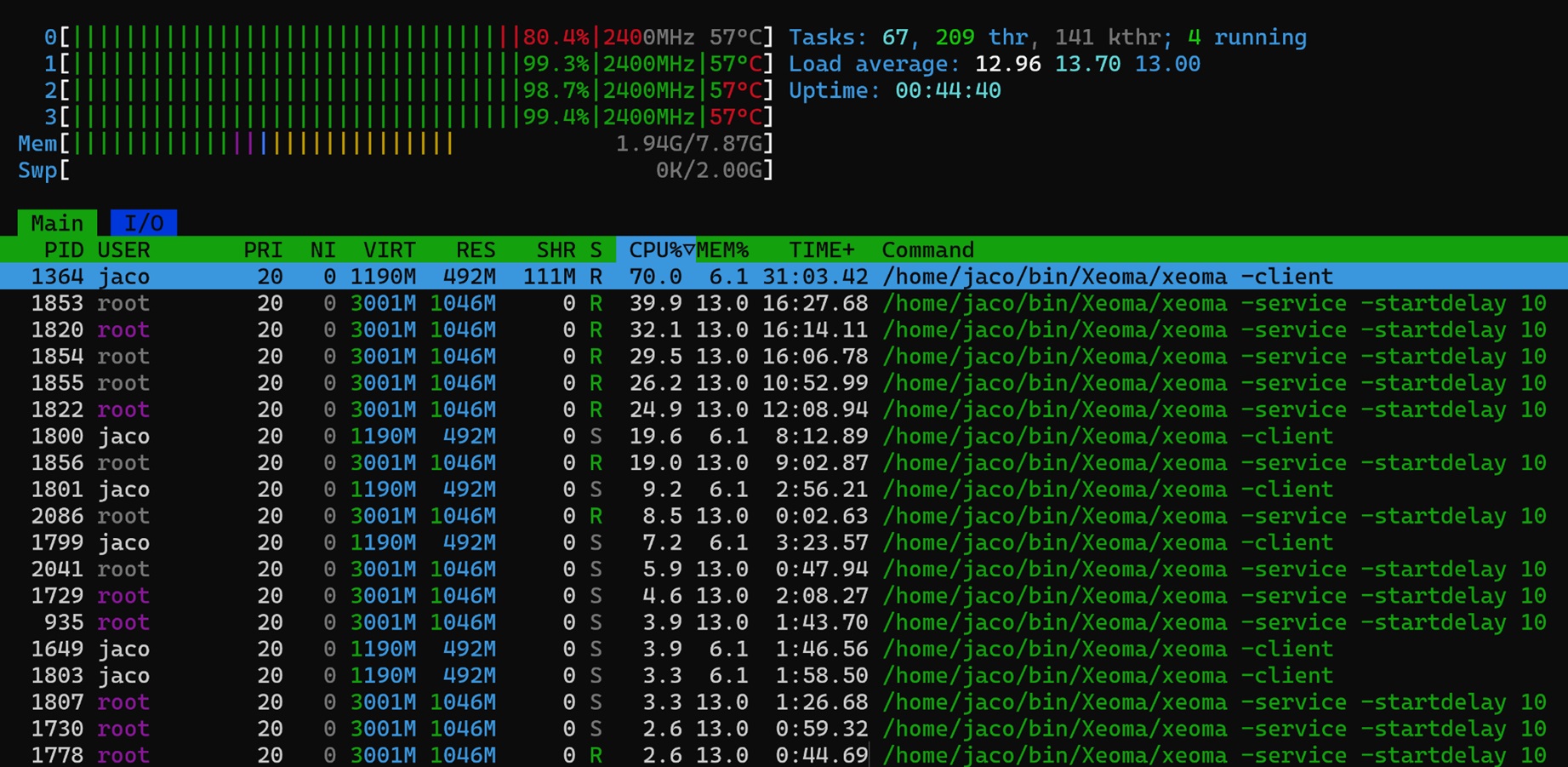Click the PID column header
The height and width of the screenshot is (767, 1568).
click(x=64, y=250)
